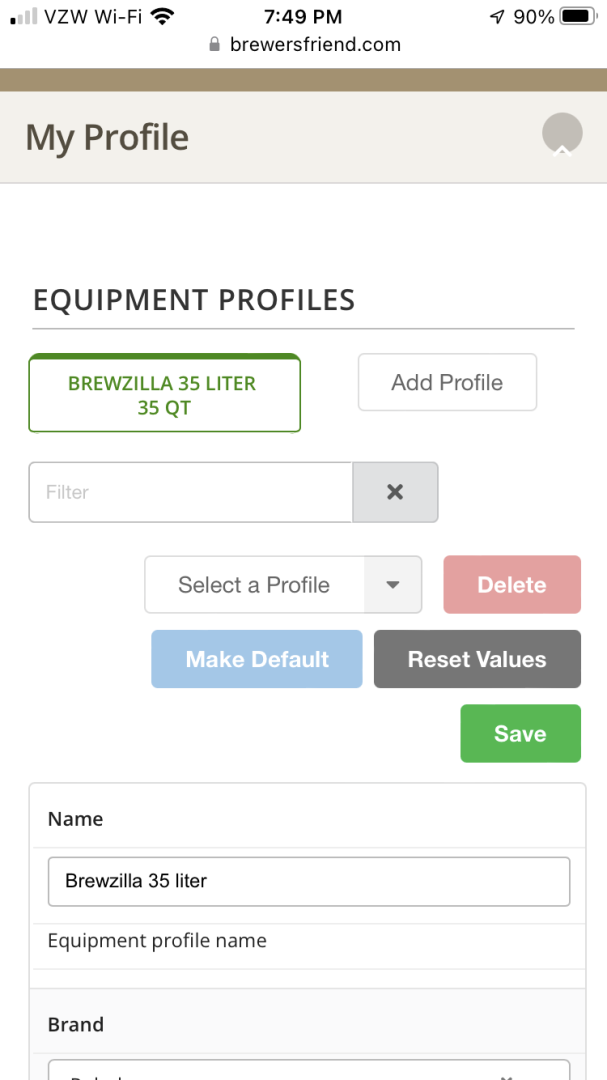This screenshot has width=607, height=1080.
Task: Tap the location arrow status icon
Action: point(497,17)
